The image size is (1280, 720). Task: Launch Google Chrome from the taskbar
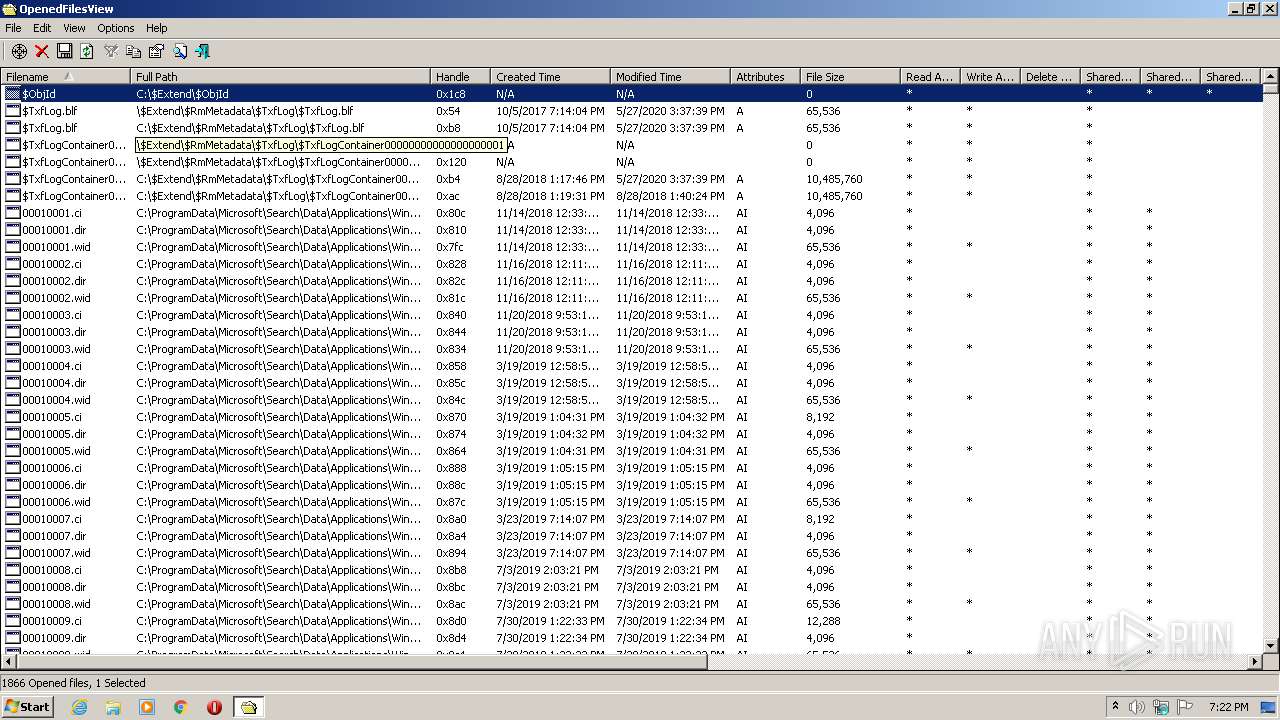180,707
